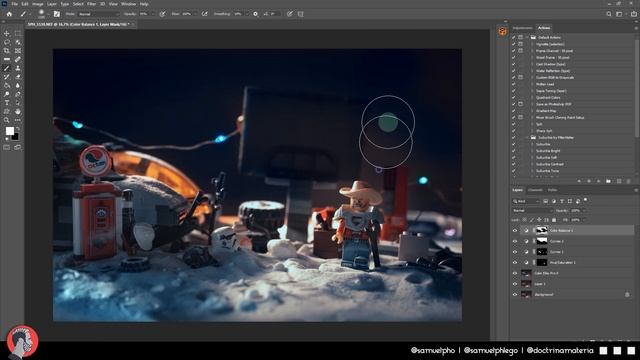The image size is (640, 360).
Task: Open the File menu
Action: 14,4
